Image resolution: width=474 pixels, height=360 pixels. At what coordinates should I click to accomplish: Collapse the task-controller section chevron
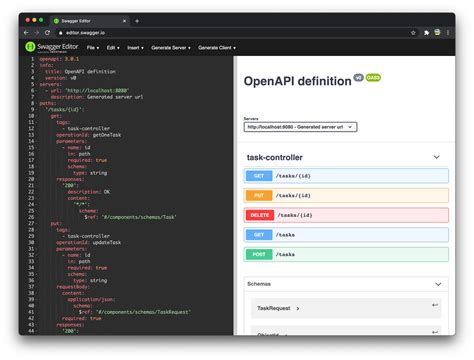click(x=436, y=157)
